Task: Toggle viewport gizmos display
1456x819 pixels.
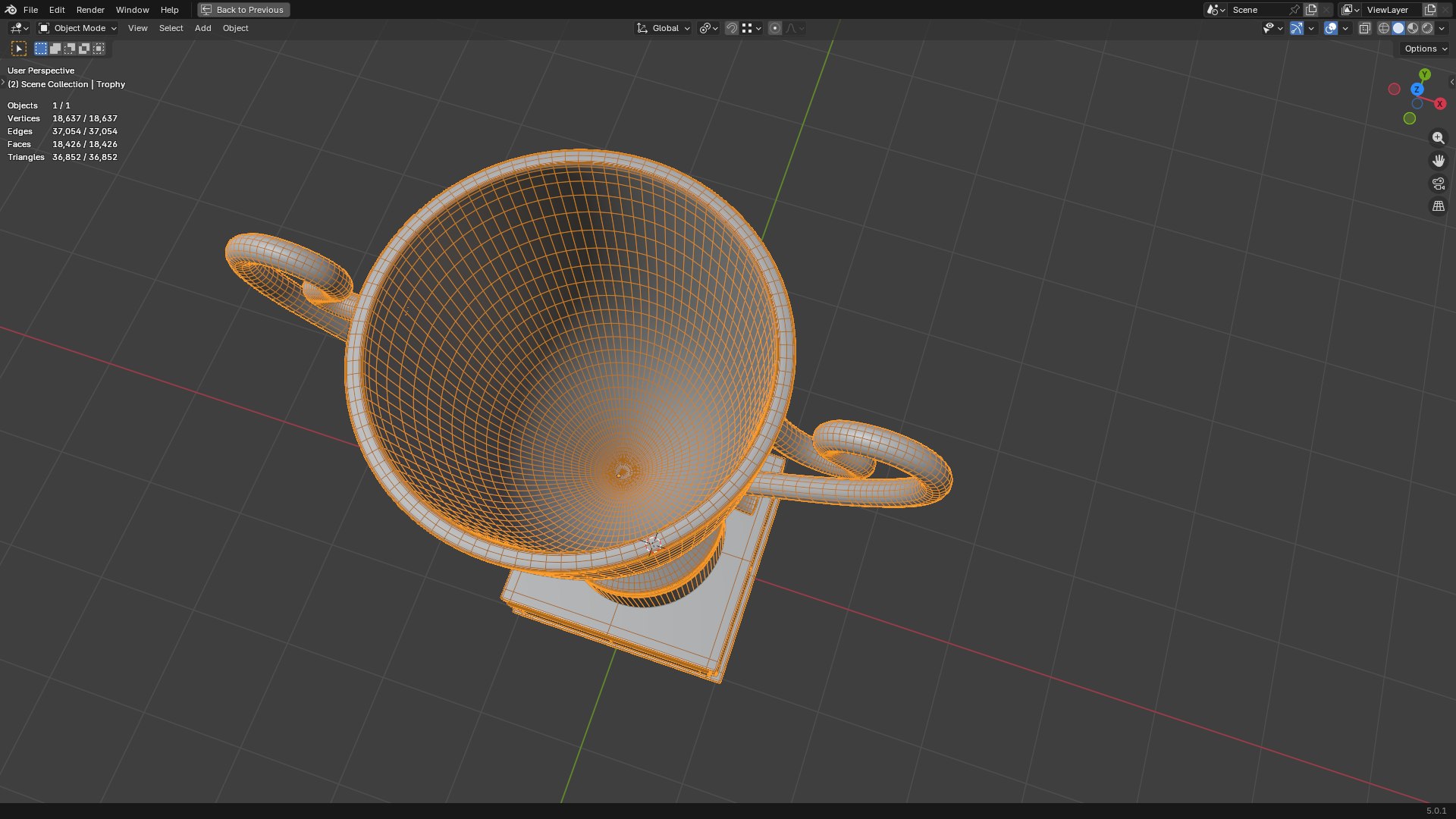Action: [x=1297, y=28]
